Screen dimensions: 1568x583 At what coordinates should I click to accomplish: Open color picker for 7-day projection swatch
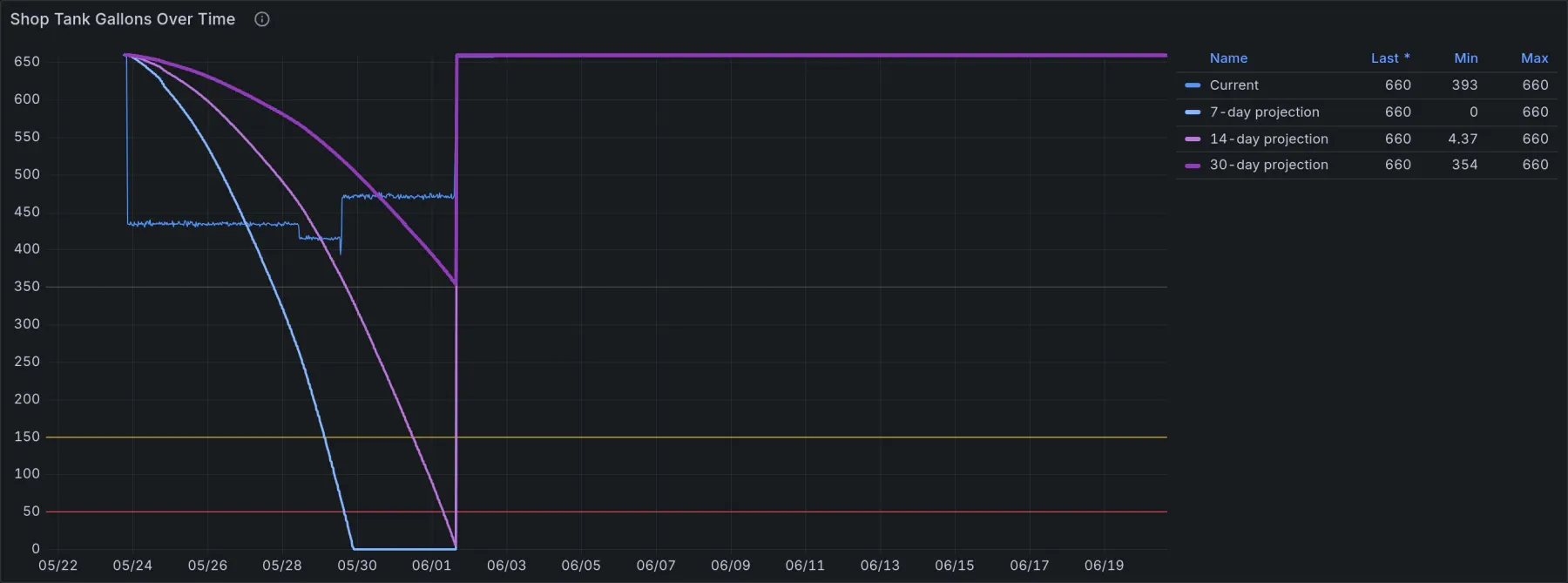tap(1193, 112)
